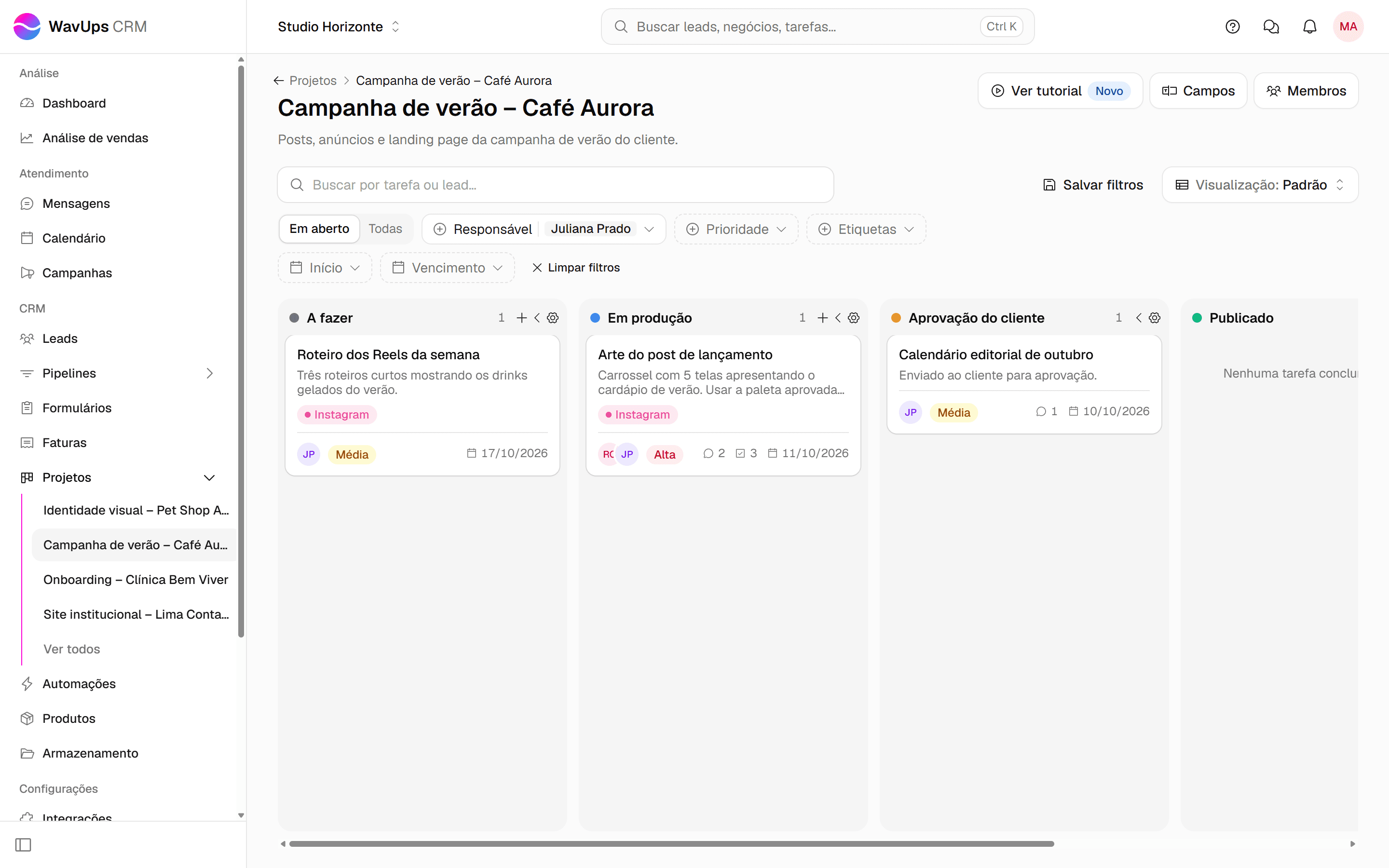1389x868 pixels.
Task: Go to Leads in sidebar
Action: [x=60, y=339]
